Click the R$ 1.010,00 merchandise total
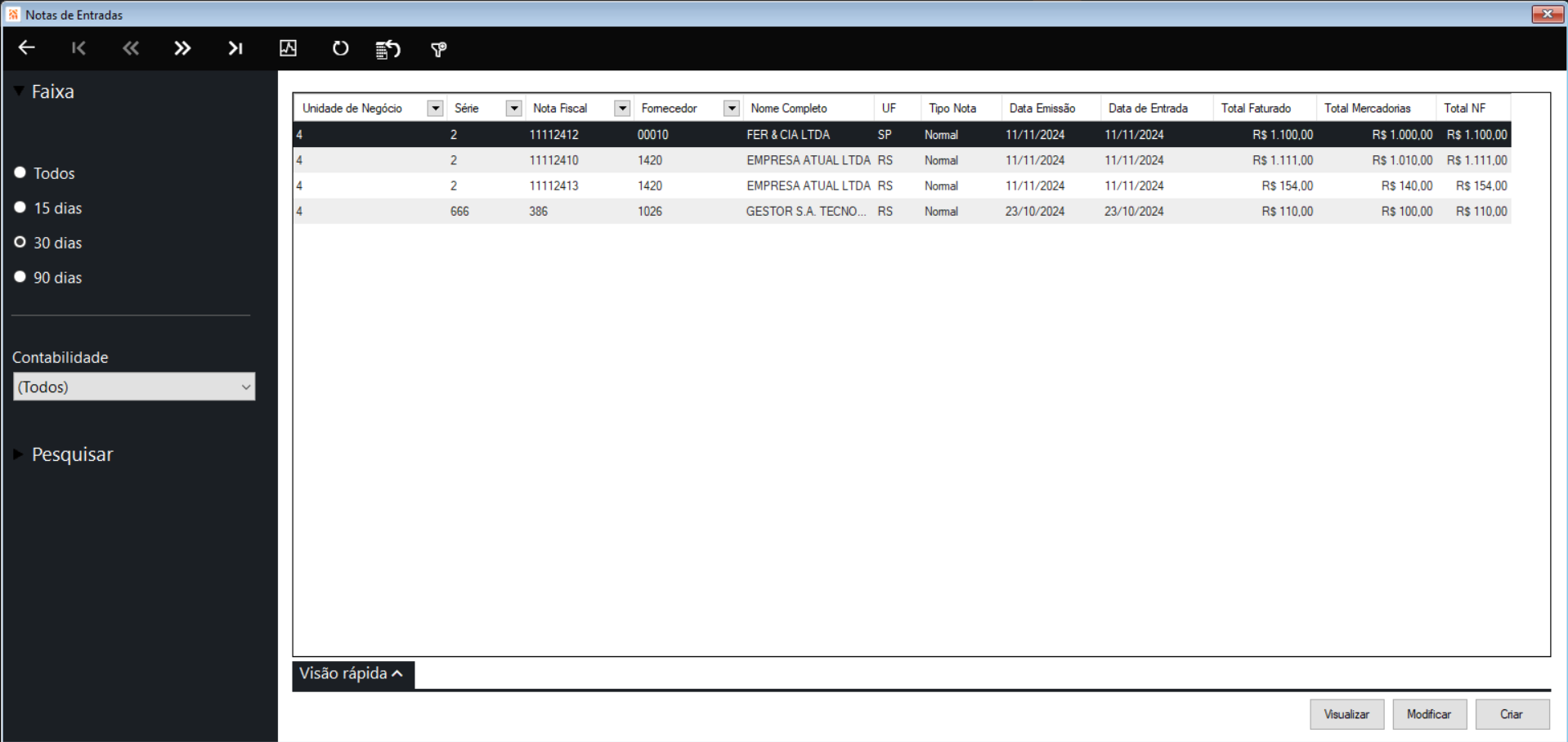 coord(1376,160)
